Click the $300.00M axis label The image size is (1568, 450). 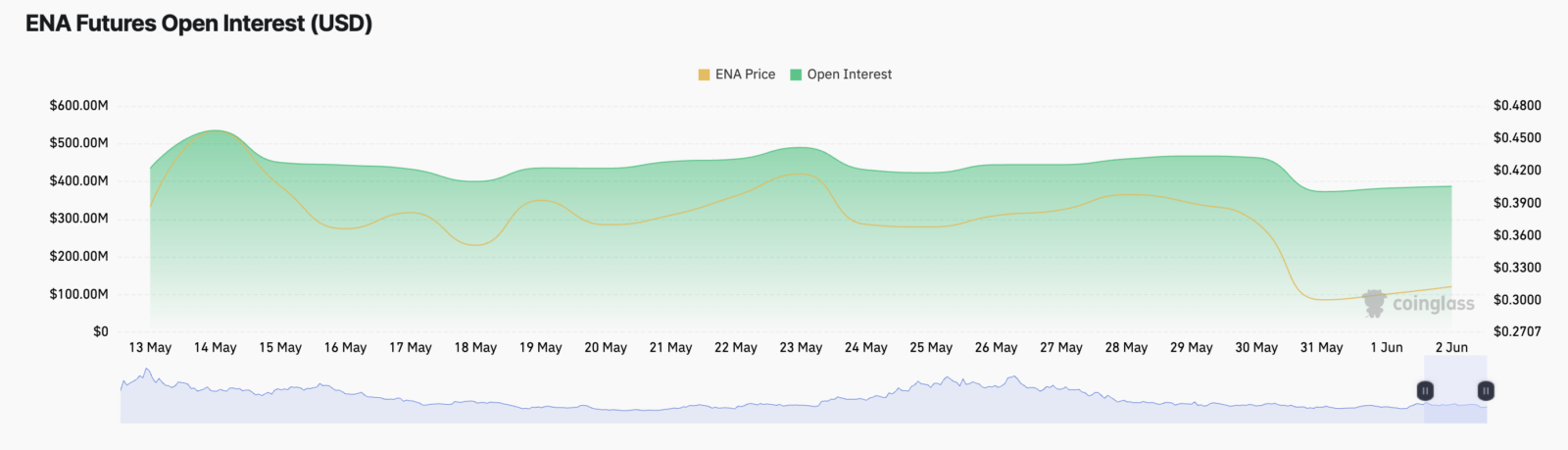tap(78, 218)
